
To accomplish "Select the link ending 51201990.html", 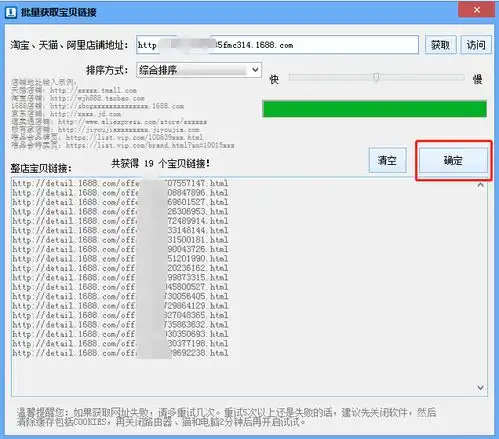I will (120, 258).
